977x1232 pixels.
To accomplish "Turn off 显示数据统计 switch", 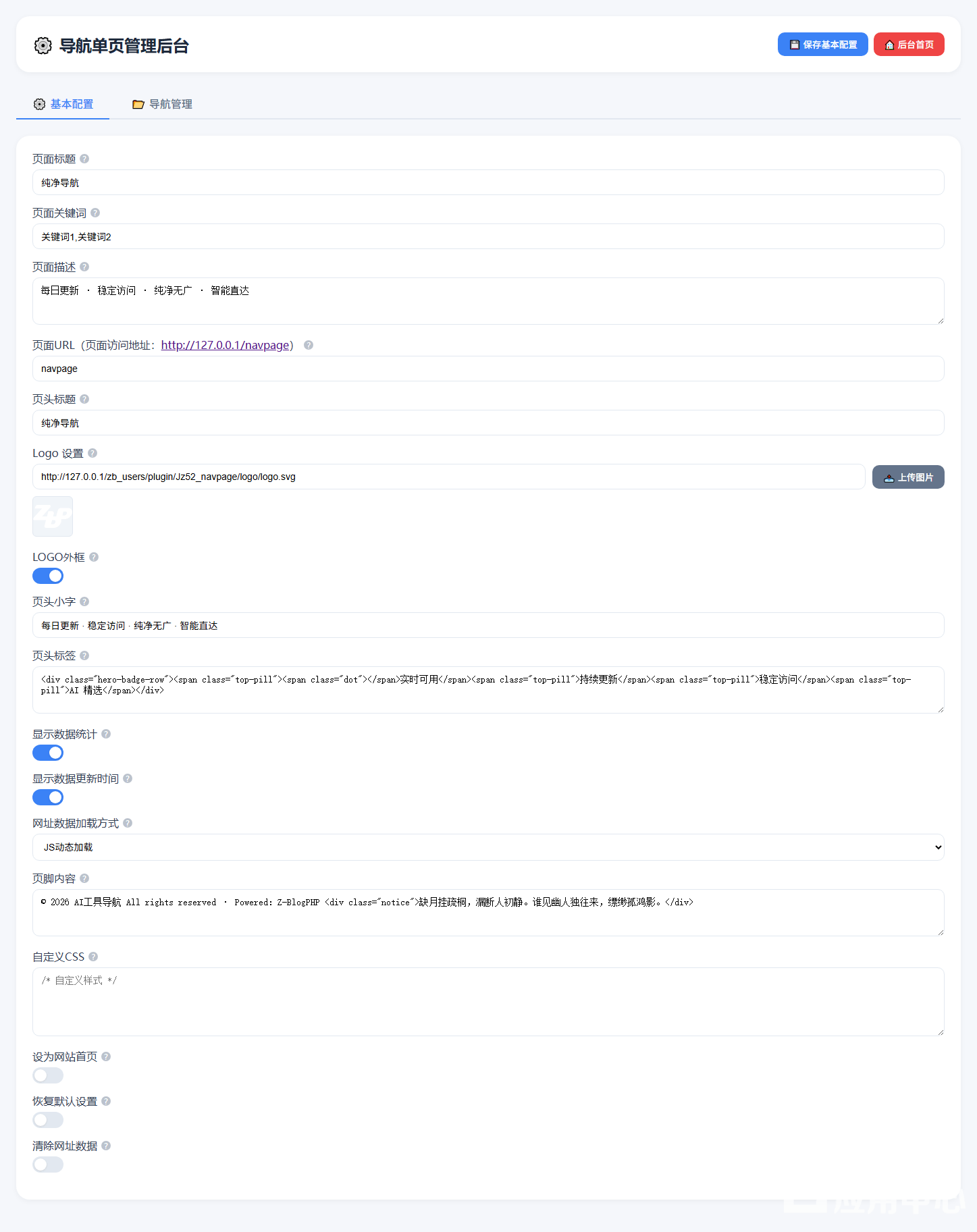I will 48,753.
